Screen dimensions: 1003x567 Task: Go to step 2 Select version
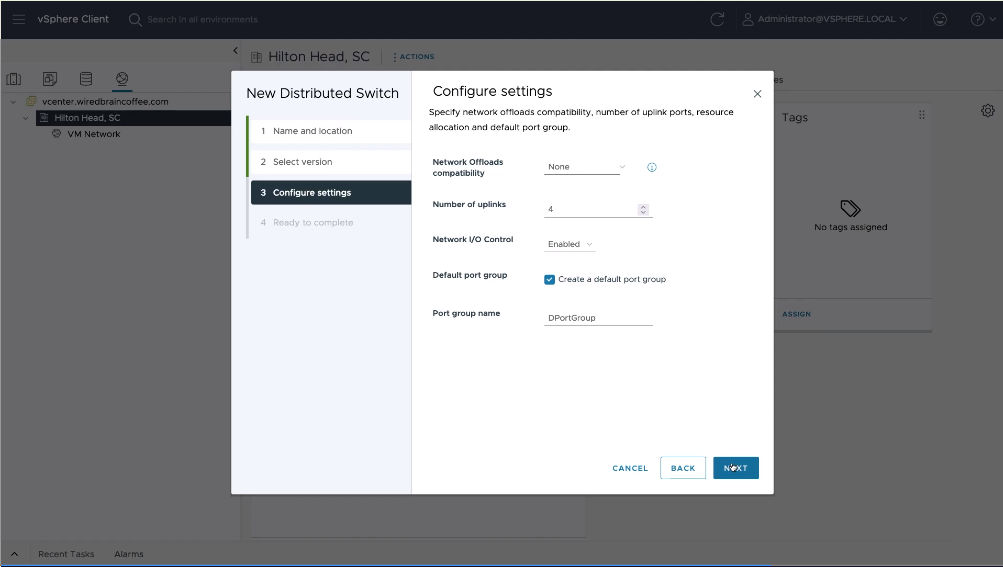[302, 162]
